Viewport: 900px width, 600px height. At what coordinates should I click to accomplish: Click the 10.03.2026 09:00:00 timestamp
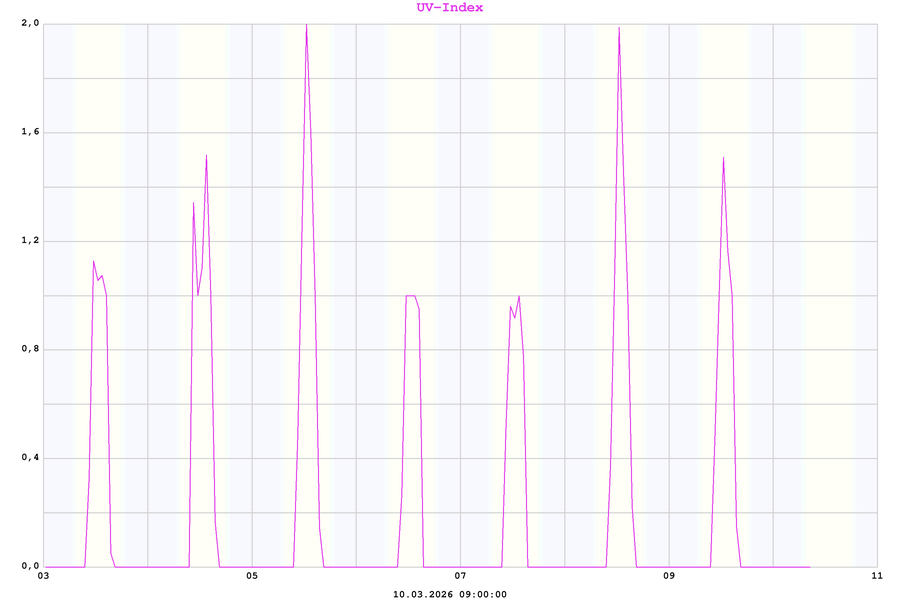click(x=450, y=594)
